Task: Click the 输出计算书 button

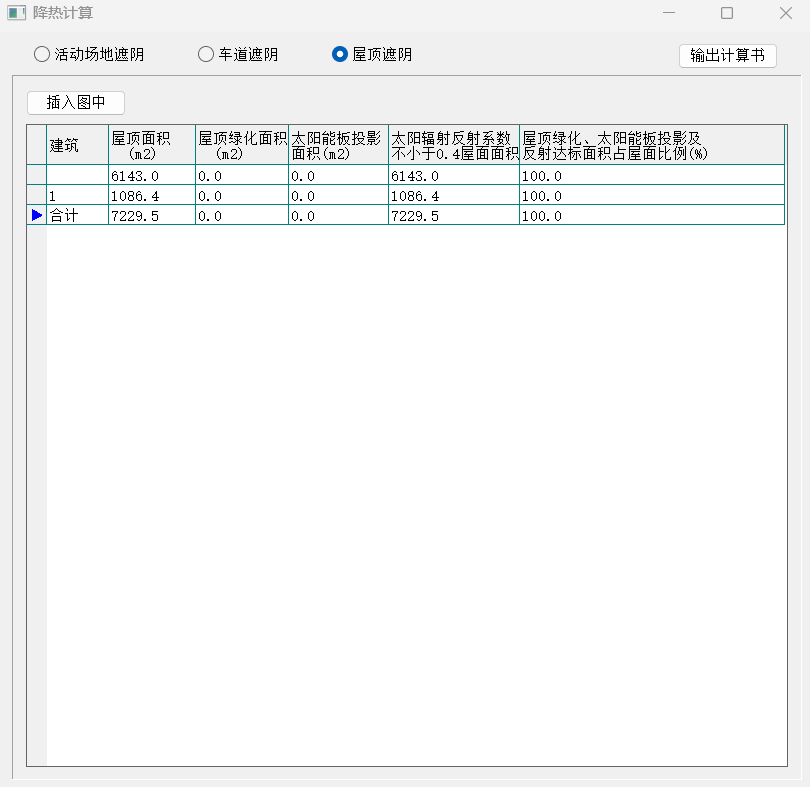Action: (x=727, y=55)
